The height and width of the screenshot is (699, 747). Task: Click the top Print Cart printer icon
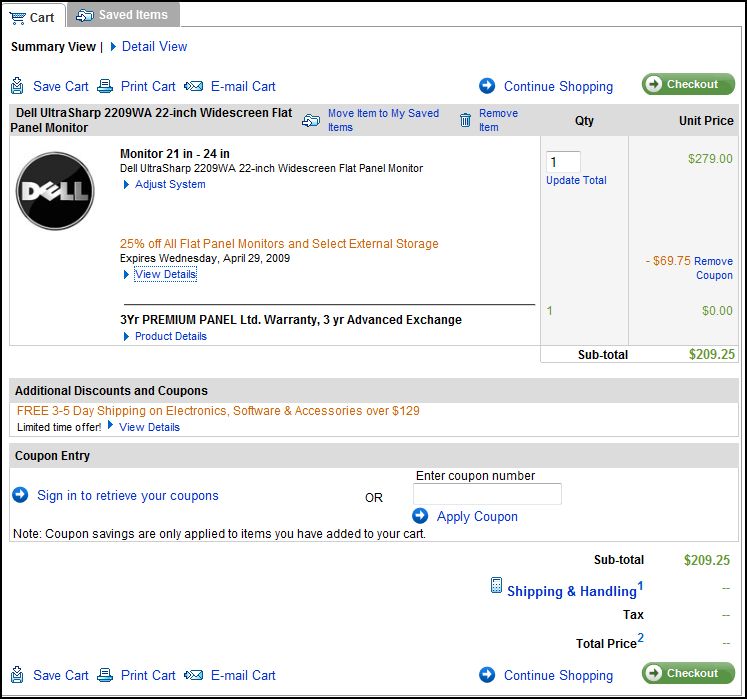coord(105,86)
